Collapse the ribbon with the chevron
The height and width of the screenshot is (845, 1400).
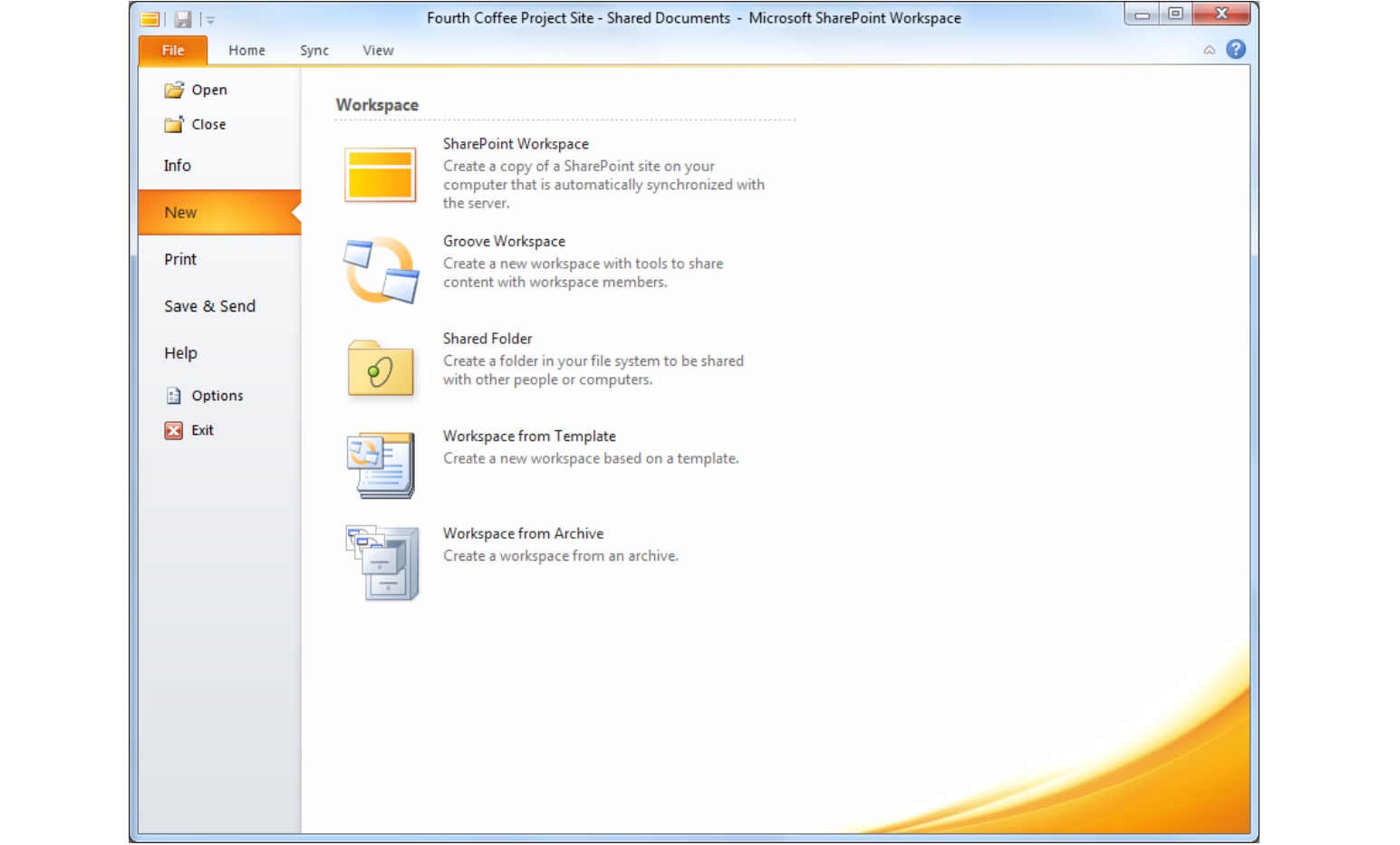click(x=1209, y=50)
